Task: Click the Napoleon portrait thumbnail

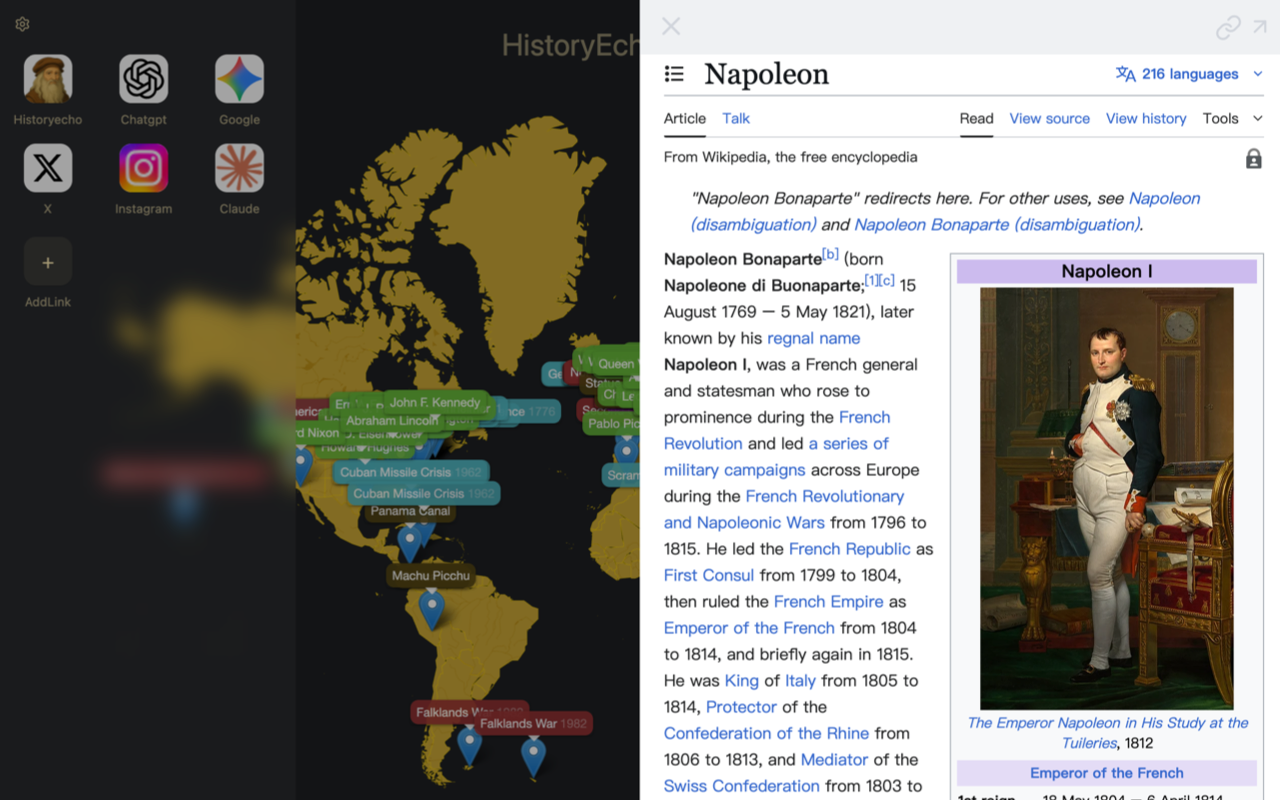Action: pyautogui.click(x=1106, y=495)
